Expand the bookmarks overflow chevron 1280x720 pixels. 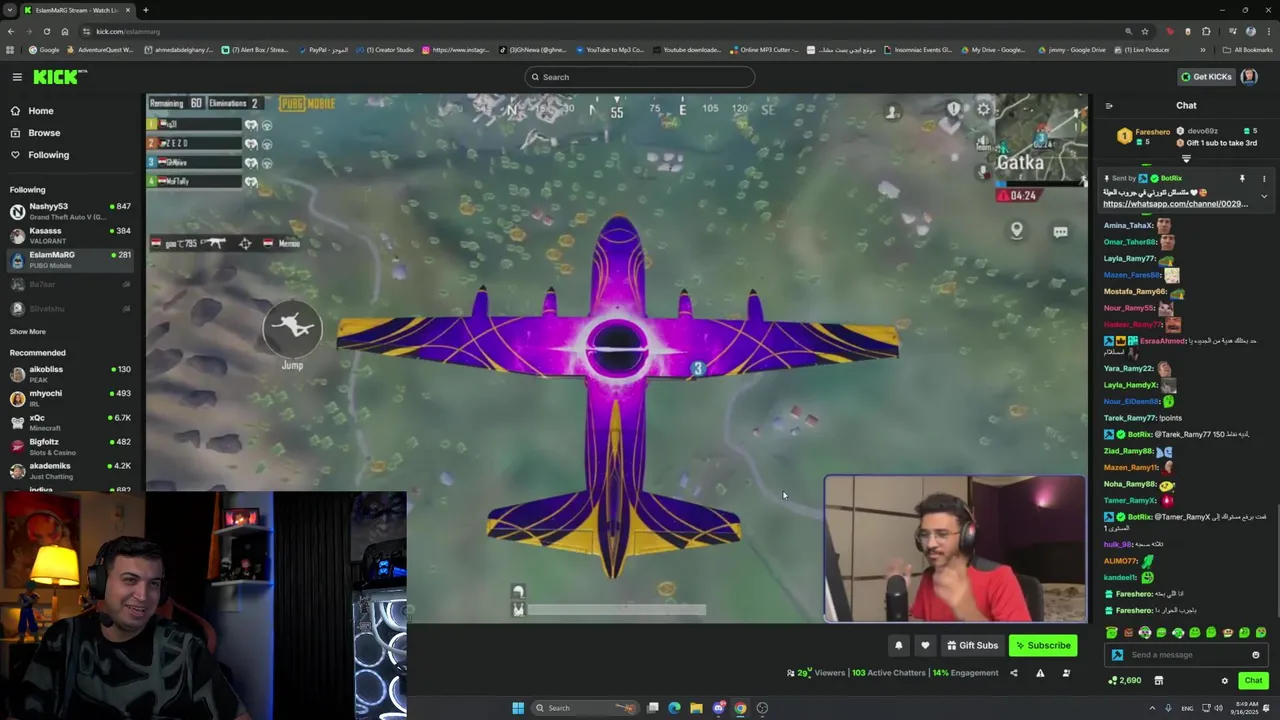tap(1203, 50)
